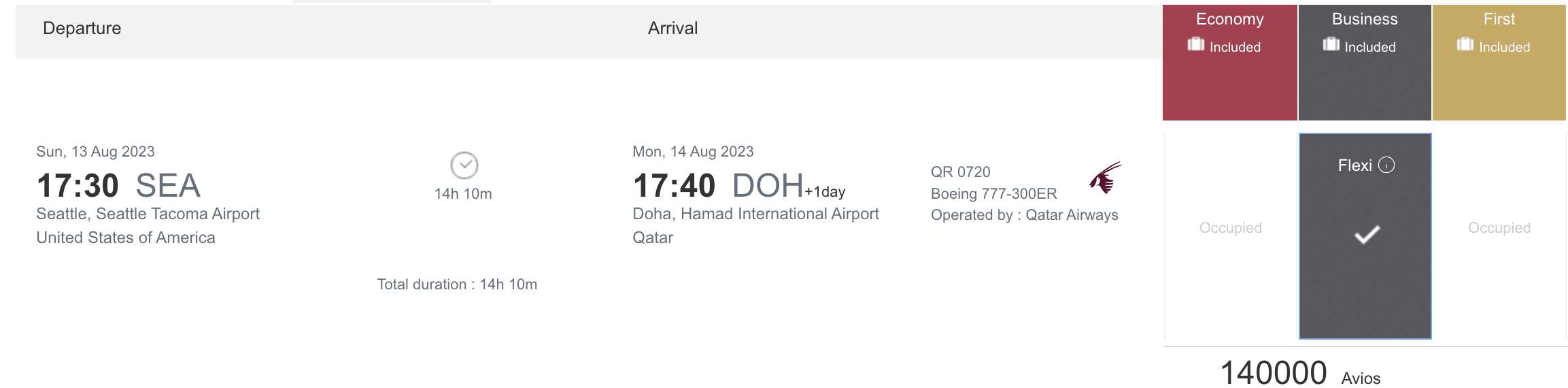Viewport: 1568px width, 388px height.
Task: Click the white checkmark in Flexi cell
Action: coord(1367,235)
